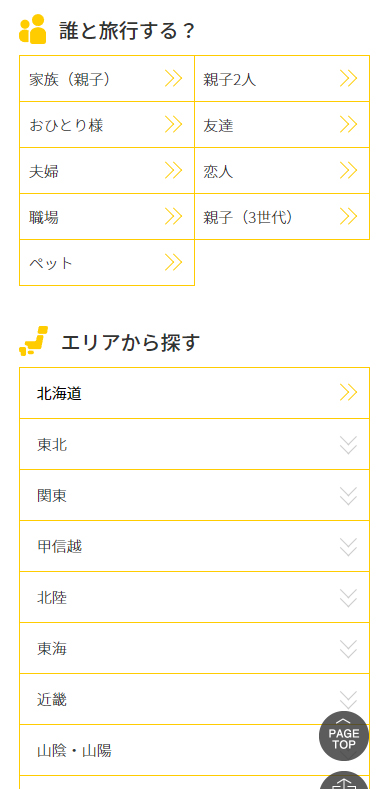Expand the 北陸 area list
Viewport: 389px width, 789px height.
[194, 597]
